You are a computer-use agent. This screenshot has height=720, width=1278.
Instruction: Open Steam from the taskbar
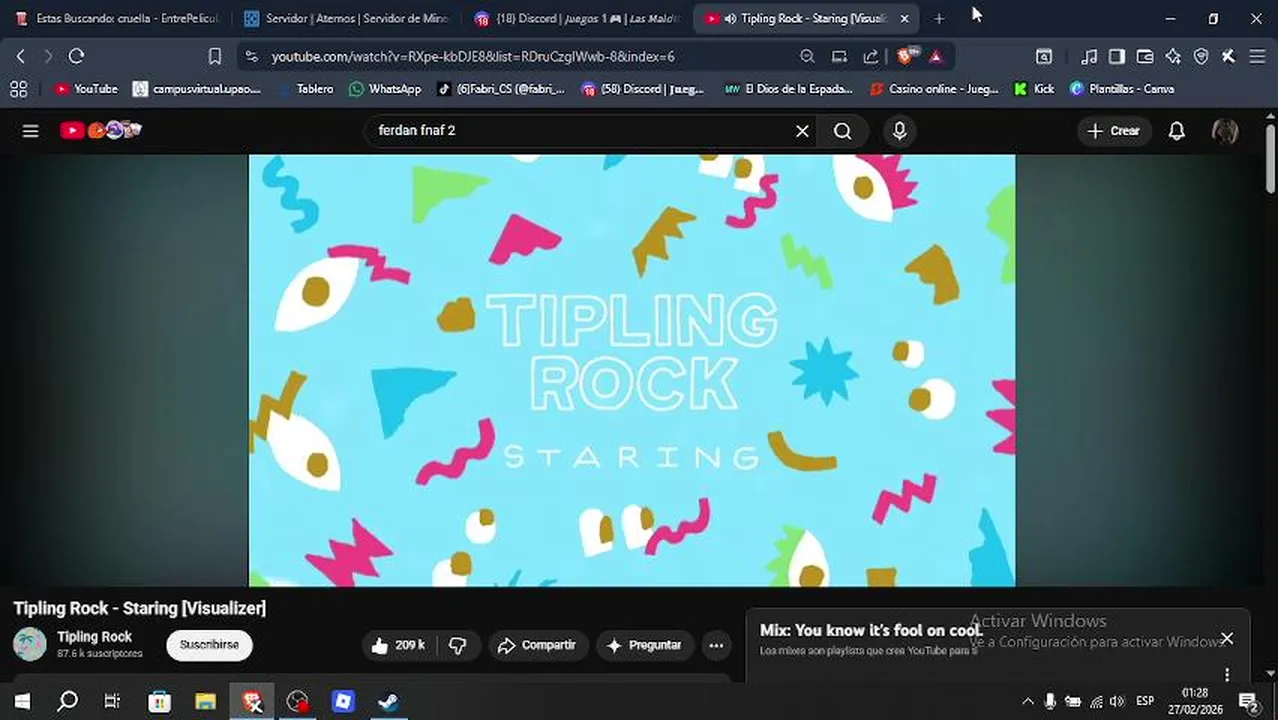pos(388,701)
